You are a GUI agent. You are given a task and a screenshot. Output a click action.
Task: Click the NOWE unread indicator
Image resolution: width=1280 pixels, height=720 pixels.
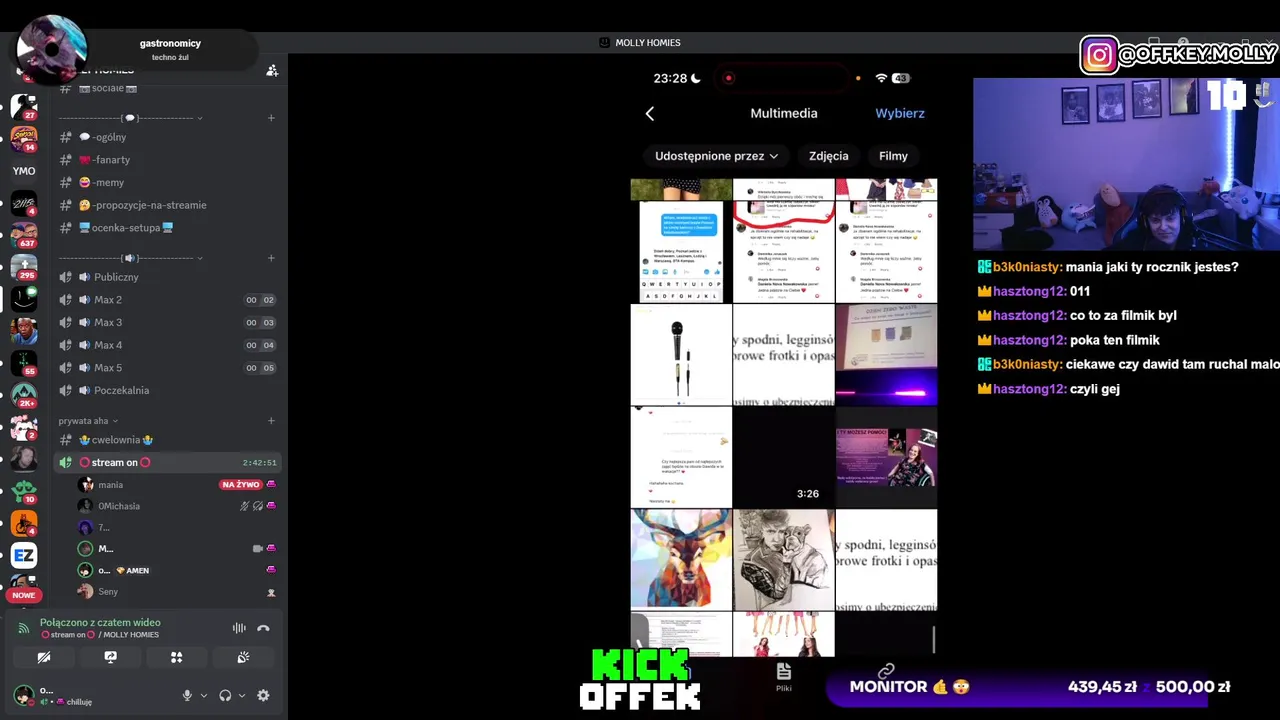point(24,595)
